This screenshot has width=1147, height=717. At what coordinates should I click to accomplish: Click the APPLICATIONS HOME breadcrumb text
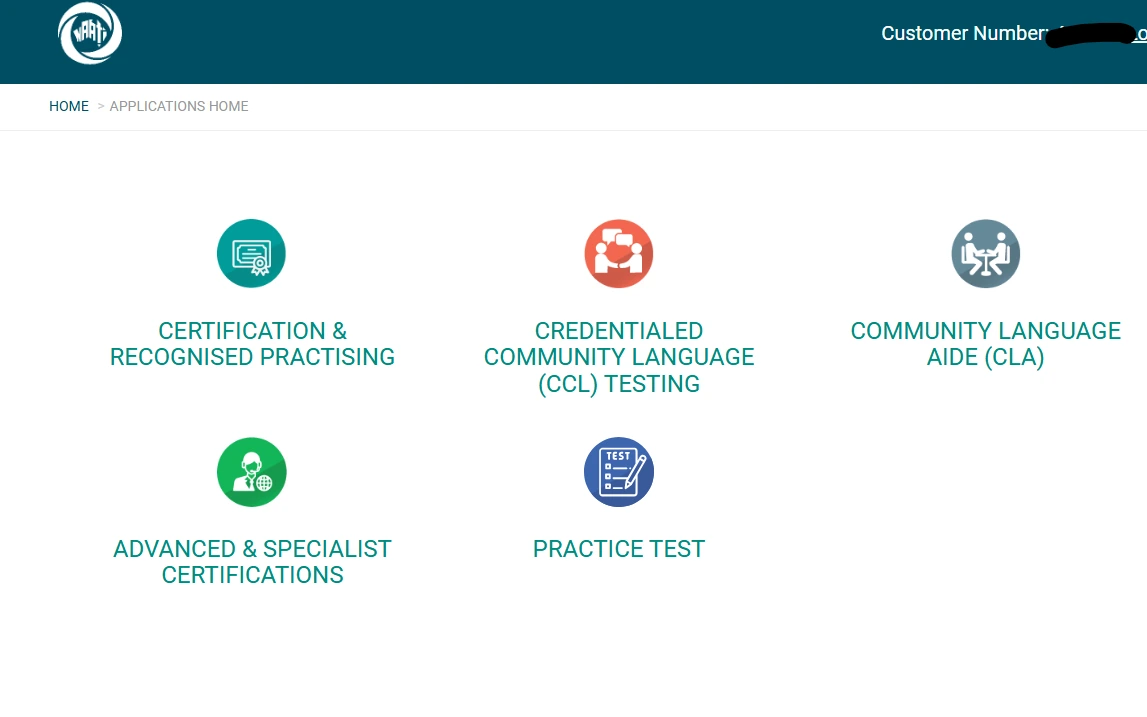179,106
